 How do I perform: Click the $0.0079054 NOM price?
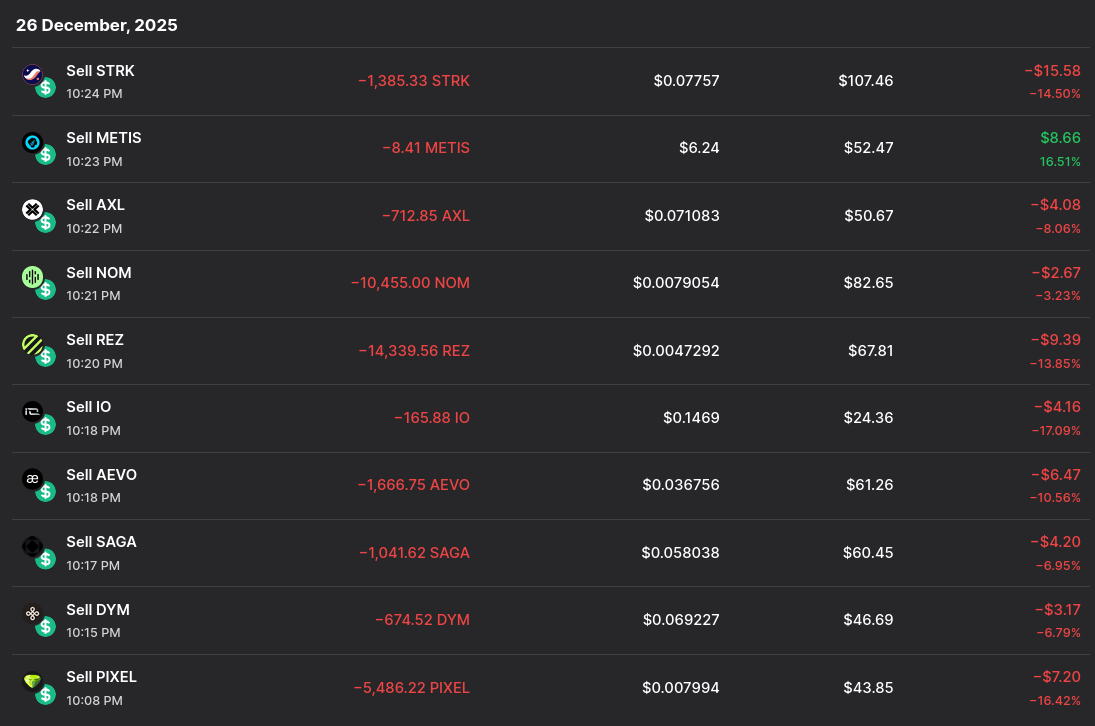pos(676,283)
